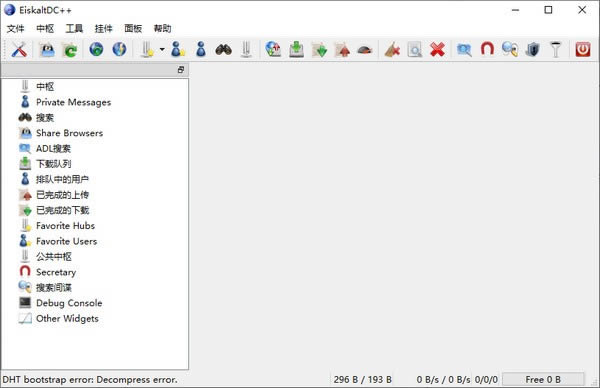The width and height of the screenshot is (600, 388).
Task: Click the red X toolbar icon
Action: point(437,50)
